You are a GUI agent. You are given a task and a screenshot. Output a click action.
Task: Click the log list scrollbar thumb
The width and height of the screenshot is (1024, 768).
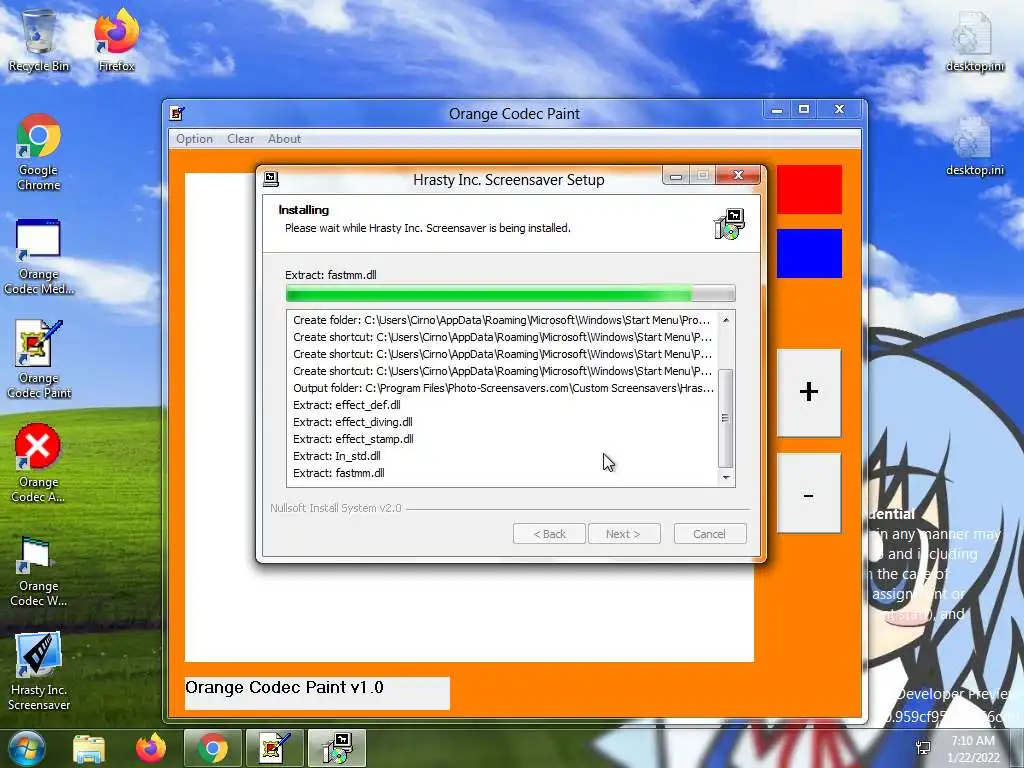726,418
